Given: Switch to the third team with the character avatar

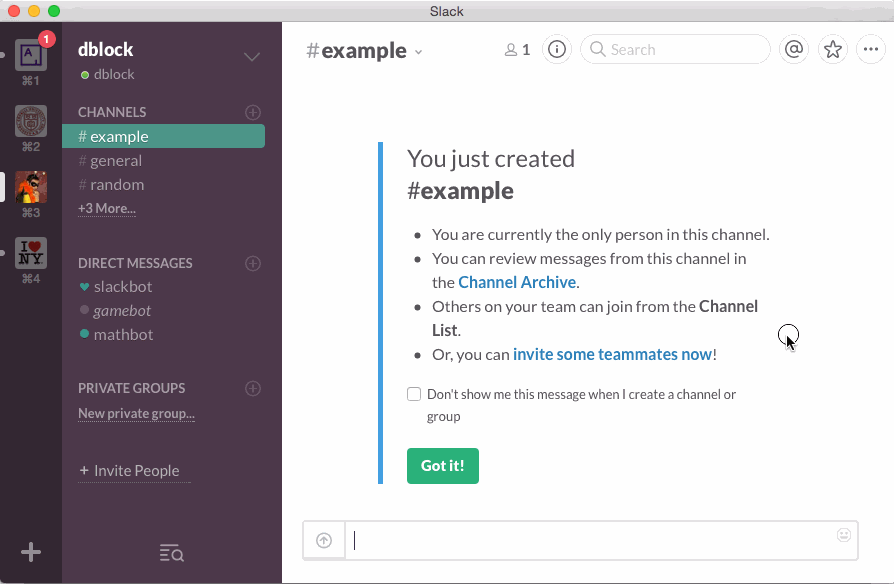Looking at the screenshot, I should [31, 187].
